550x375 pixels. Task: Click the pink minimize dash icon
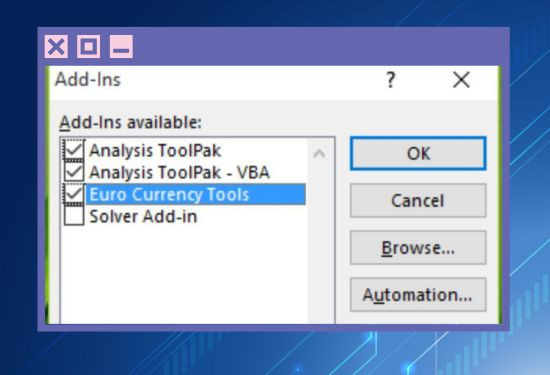(121, 46)
